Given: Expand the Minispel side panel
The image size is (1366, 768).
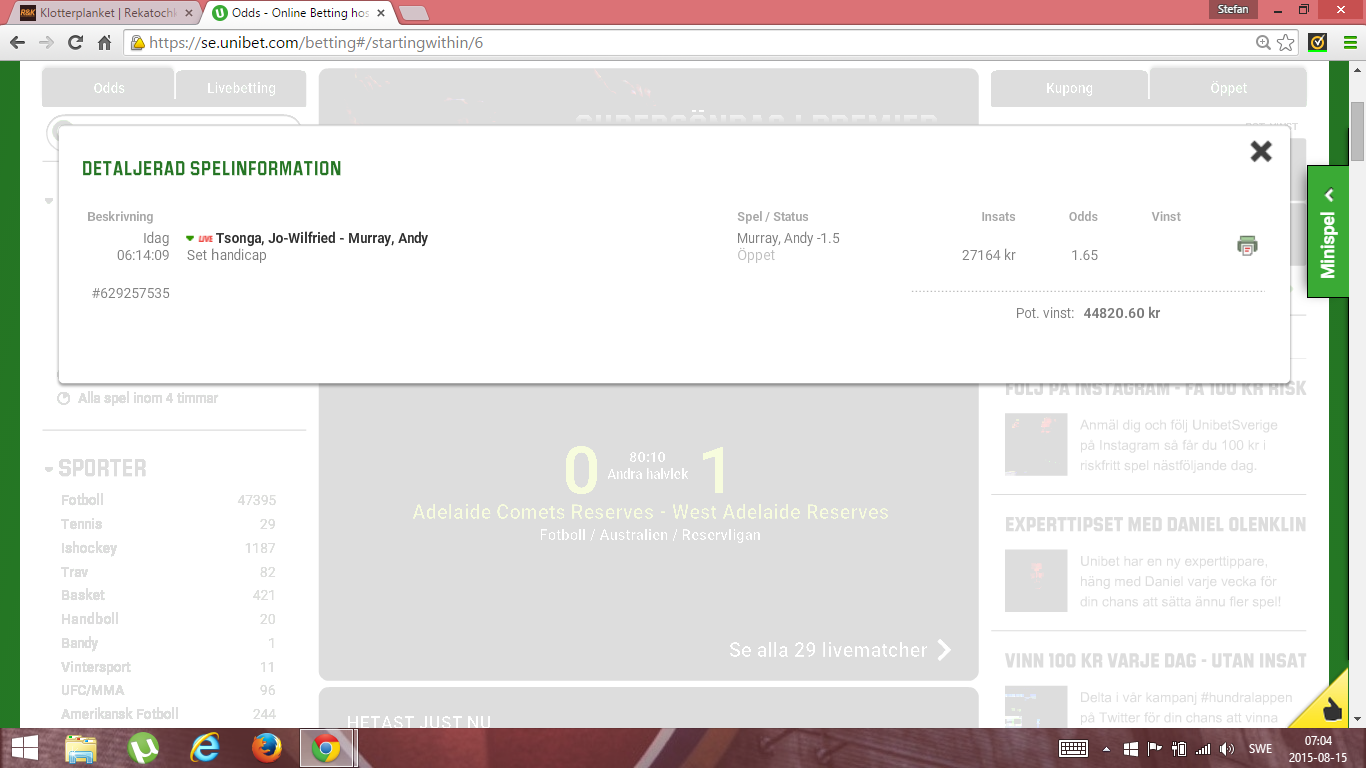Looking at the screenshot, I should pyautogui.click(x=1328, y=232).
